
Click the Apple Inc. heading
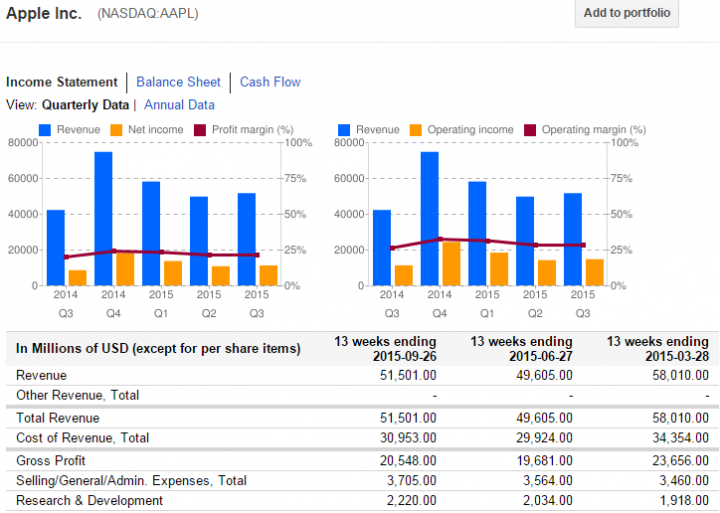click(x=44, y=13)
